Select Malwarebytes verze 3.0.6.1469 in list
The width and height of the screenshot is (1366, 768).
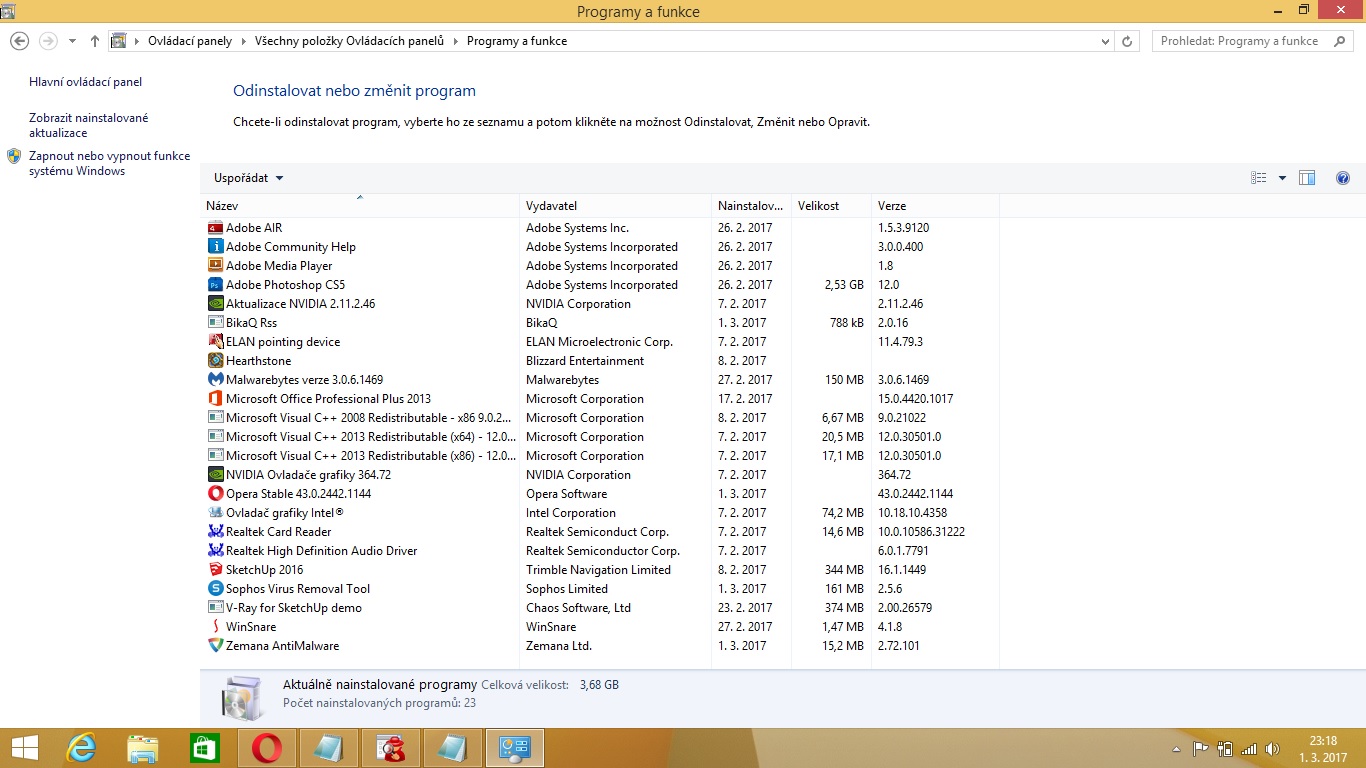[304, 380]
